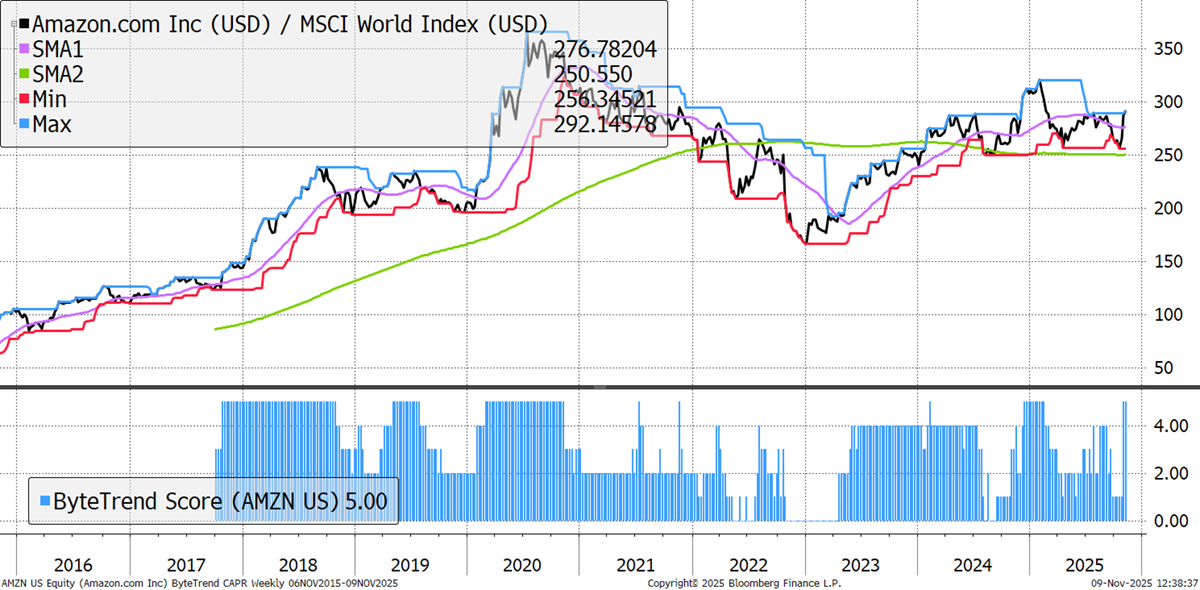Click the green SMA2 legend swatch

tap(24, 73)
